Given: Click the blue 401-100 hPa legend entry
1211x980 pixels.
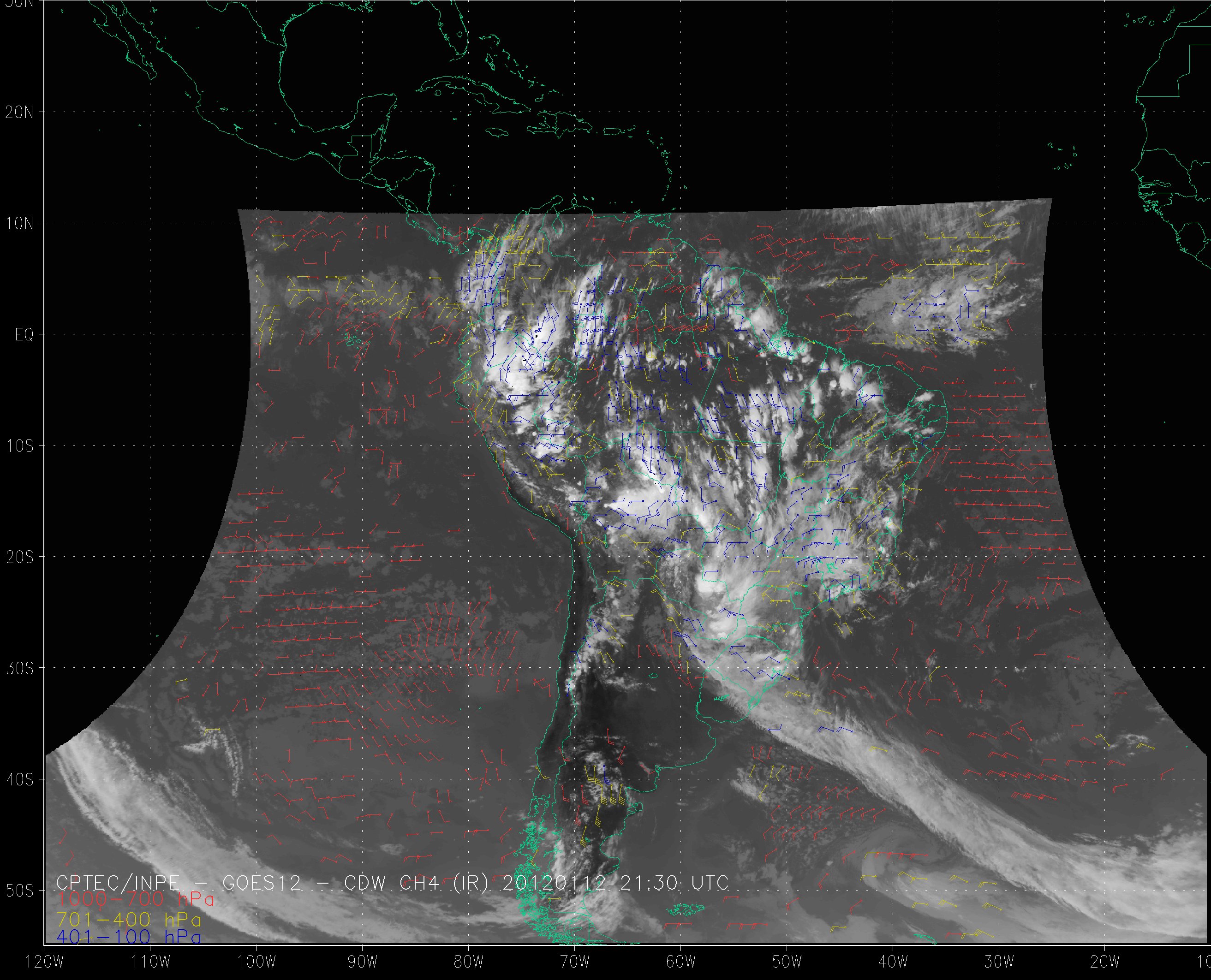Looking at the screenshot, I should click(x=129, y=938).
